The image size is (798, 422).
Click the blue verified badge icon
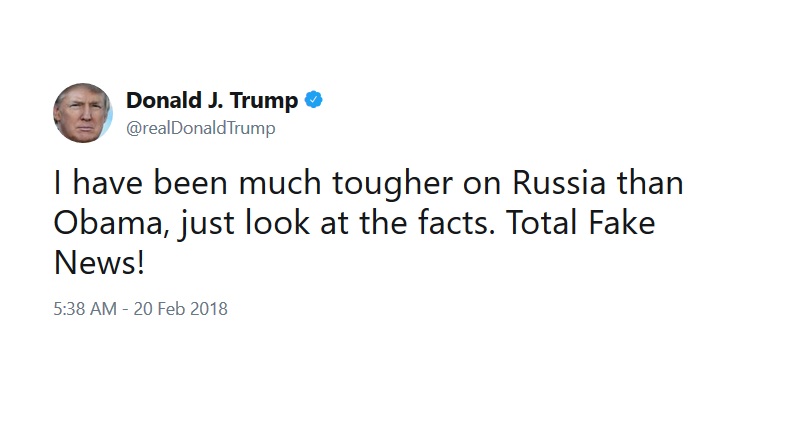(314, 100)
